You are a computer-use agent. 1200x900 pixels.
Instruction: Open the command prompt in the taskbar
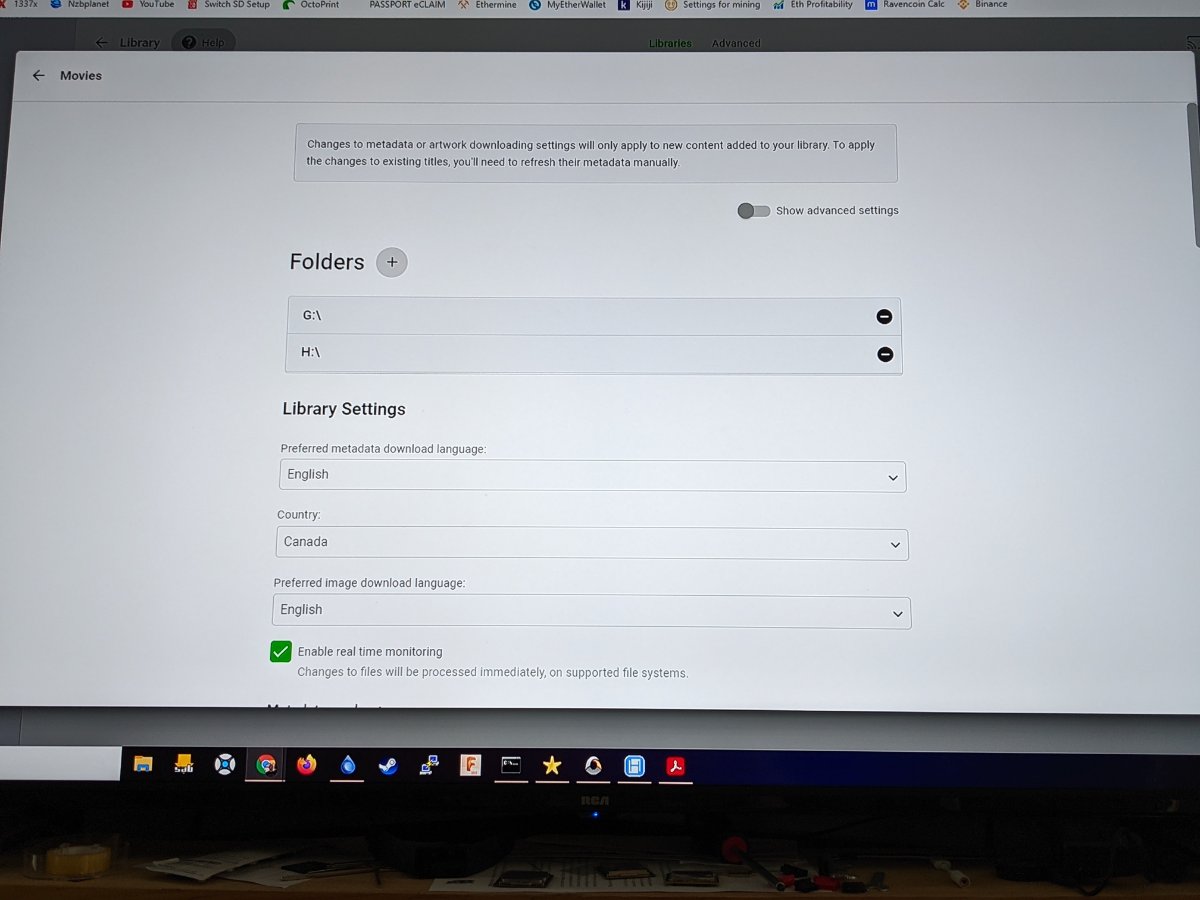click(511, 766)
